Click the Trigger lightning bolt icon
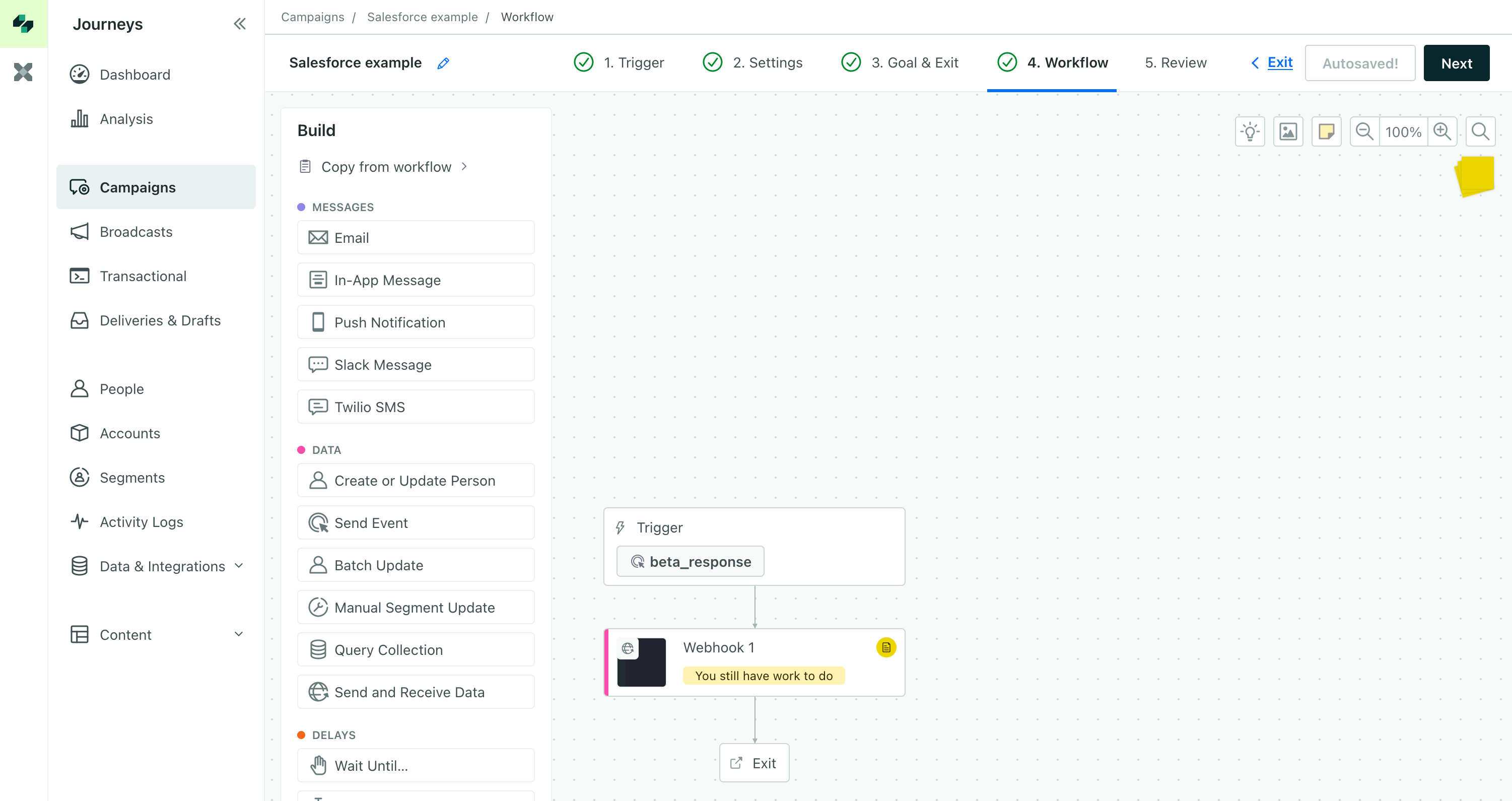This screenshot has height=801, width=1512. pos(620,527)
